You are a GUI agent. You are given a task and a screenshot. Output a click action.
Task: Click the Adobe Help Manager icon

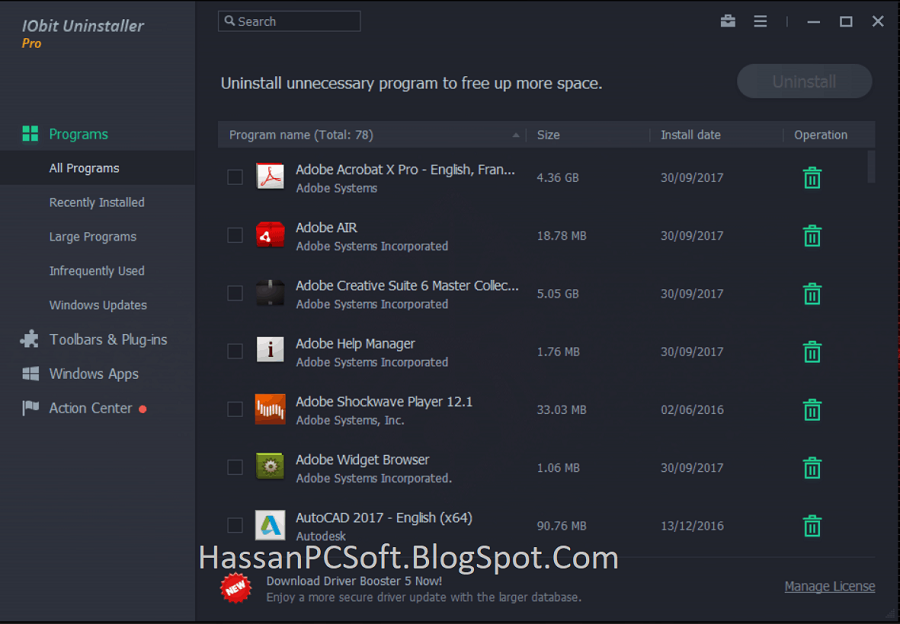click(x=270, y=350)
